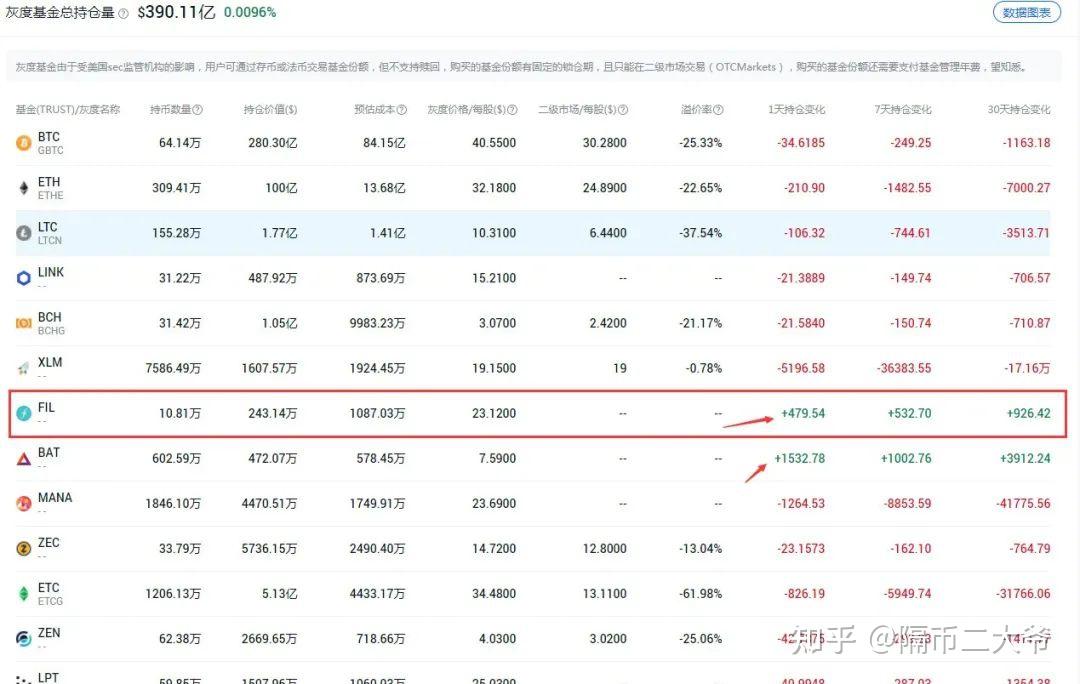Click the 数据图表 button

1026,13
